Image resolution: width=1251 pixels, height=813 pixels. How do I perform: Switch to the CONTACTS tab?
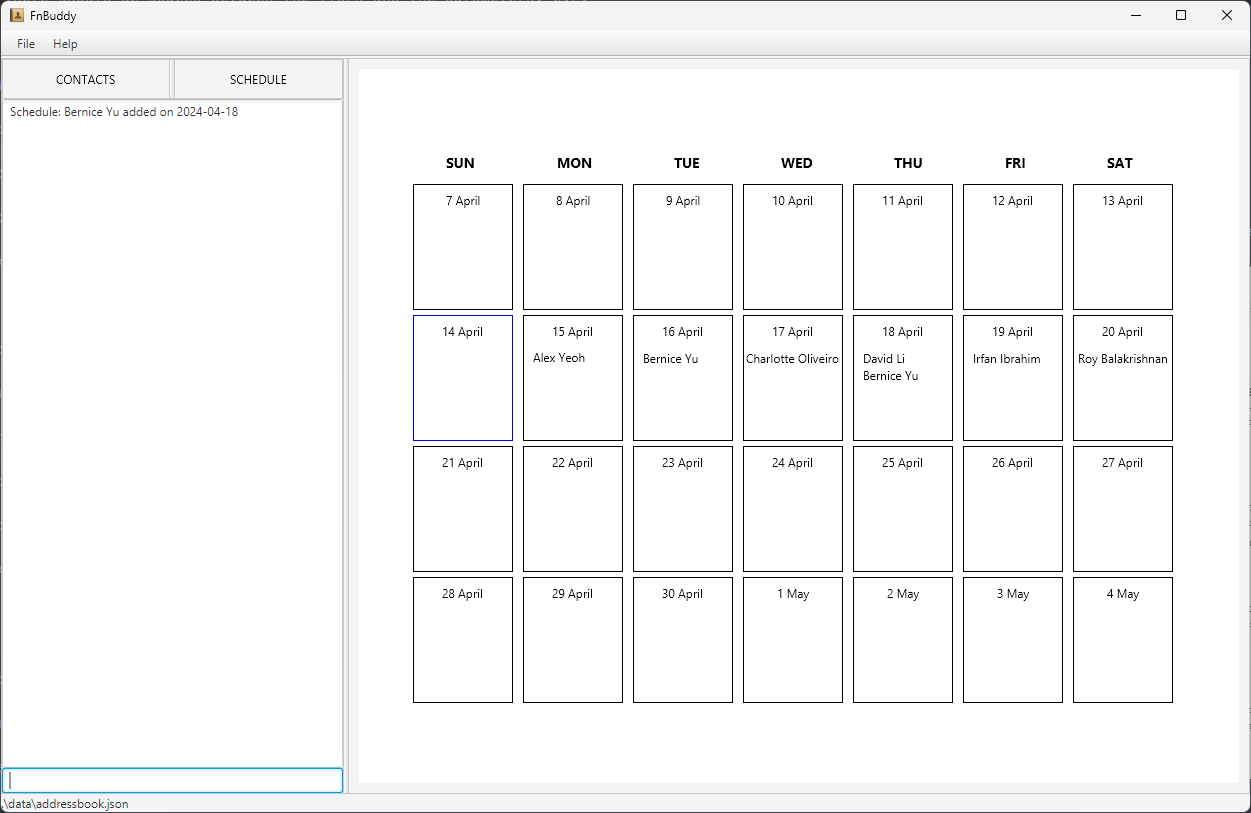pos(86,80)
